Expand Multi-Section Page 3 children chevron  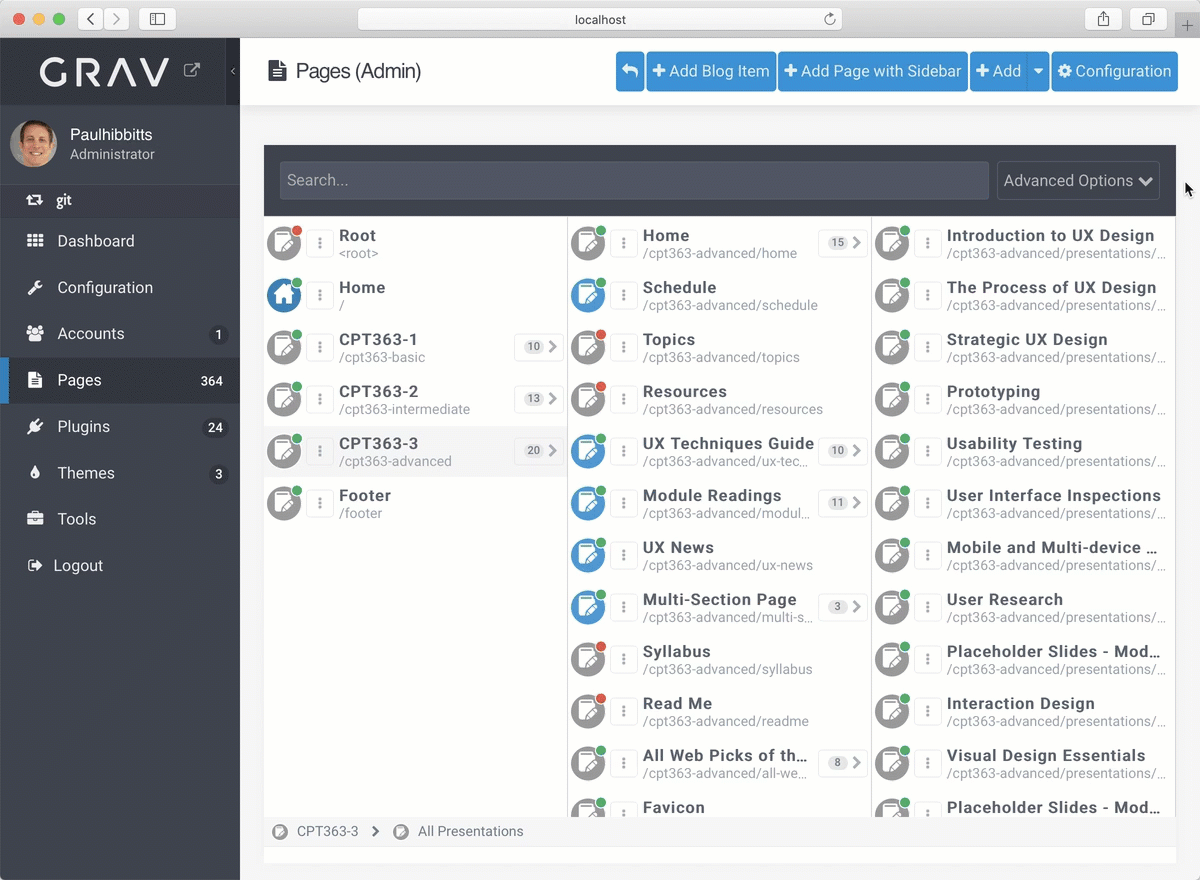pyautogui.click(x=843, y=607)
